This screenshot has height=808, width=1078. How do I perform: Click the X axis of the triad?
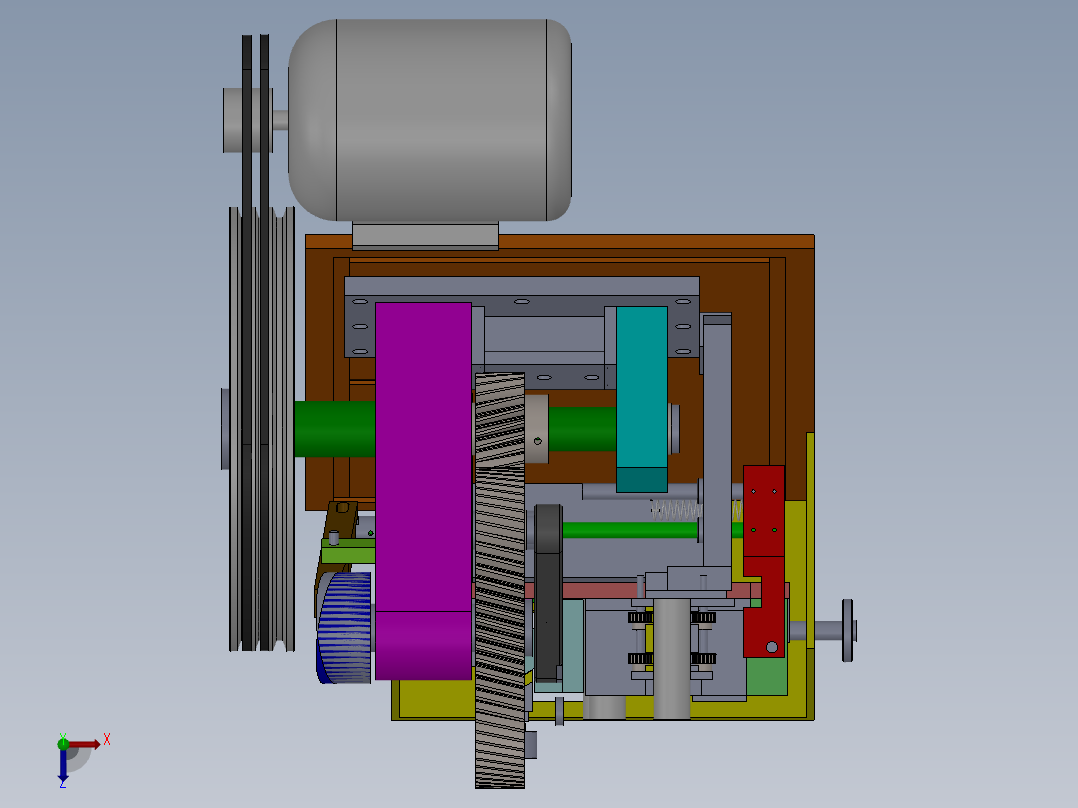(x=86, y=744)
